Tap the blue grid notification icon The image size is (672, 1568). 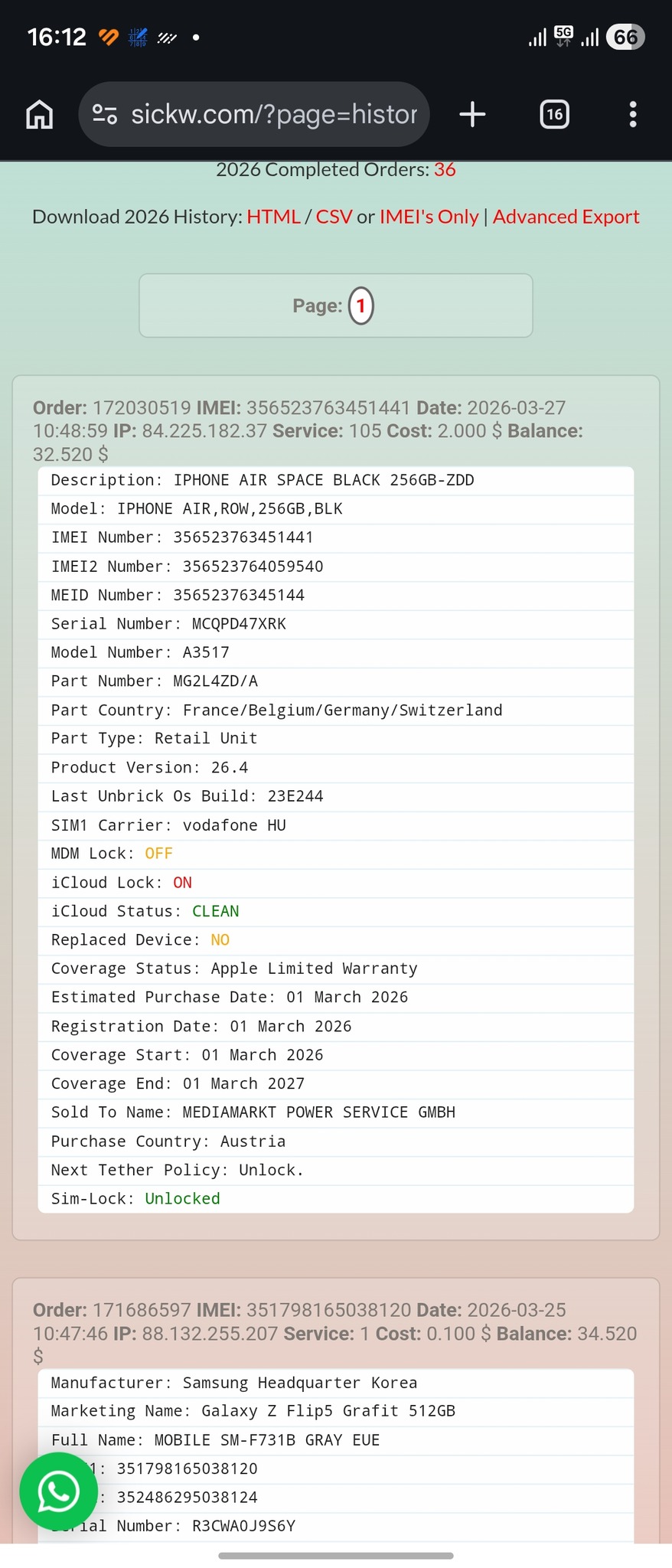point(138,37)
